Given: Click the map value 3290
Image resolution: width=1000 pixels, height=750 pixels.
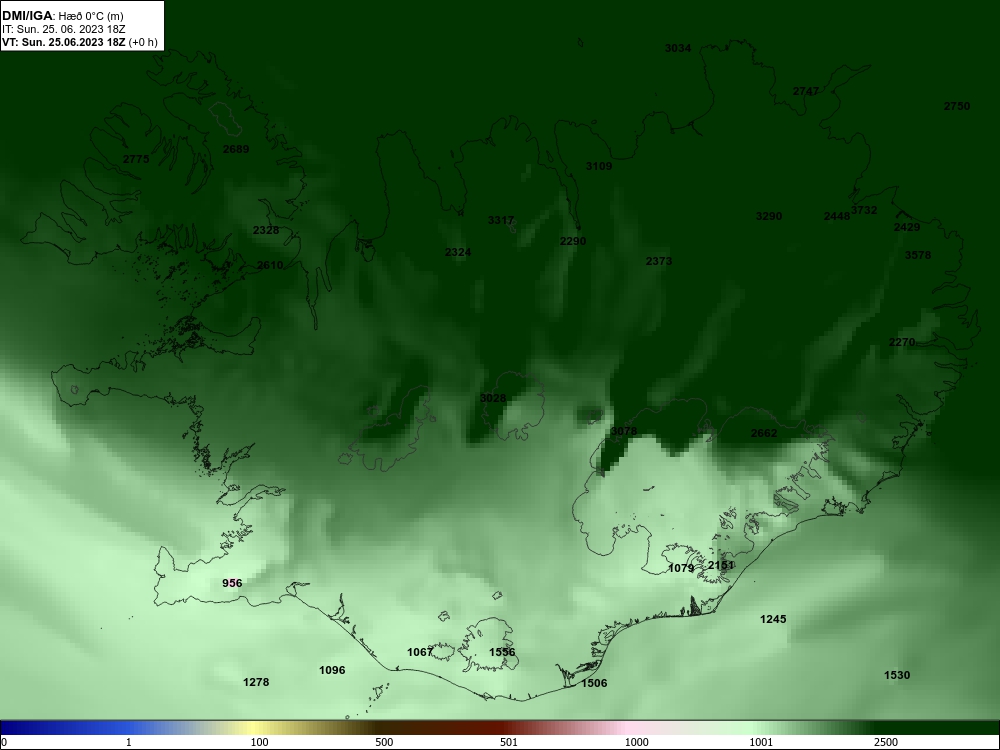Looking at the screenshot, I should 768,216.
